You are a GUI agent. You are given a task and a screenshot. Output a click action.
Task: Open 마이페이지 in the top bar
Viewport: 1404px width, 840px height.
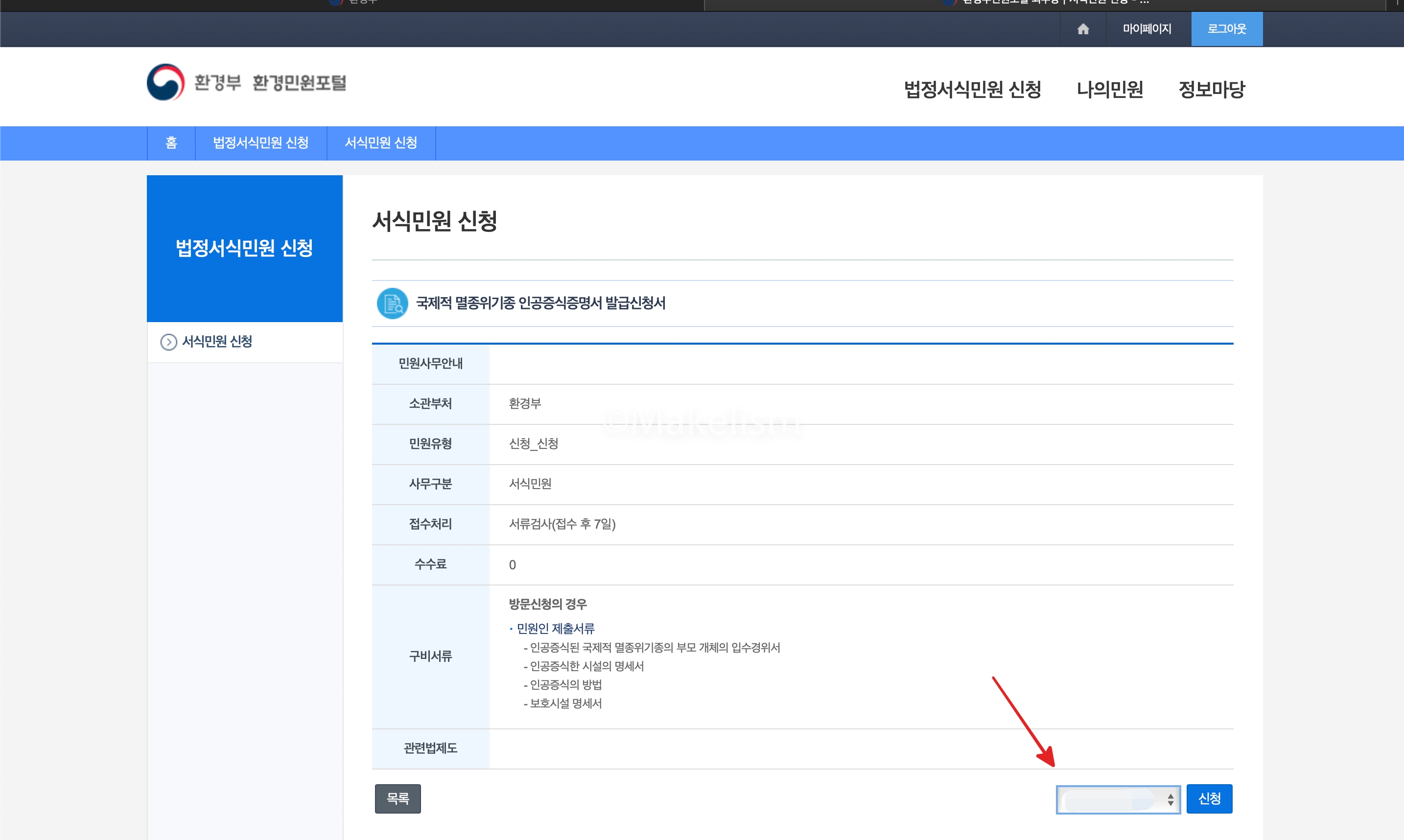pos(1147,29)
